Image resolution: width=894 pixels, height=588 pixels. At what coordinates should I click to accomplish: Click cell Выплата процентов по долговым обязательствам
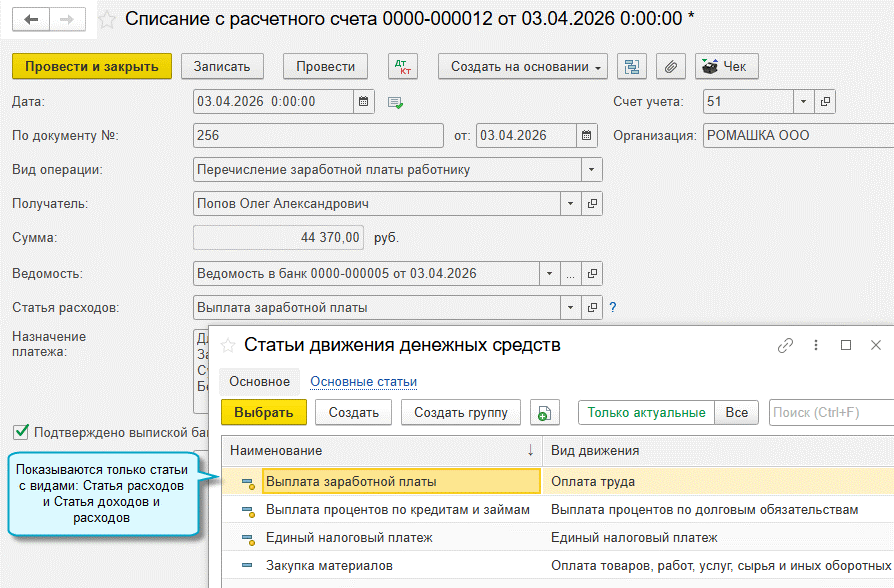click(x=718, y=509)
